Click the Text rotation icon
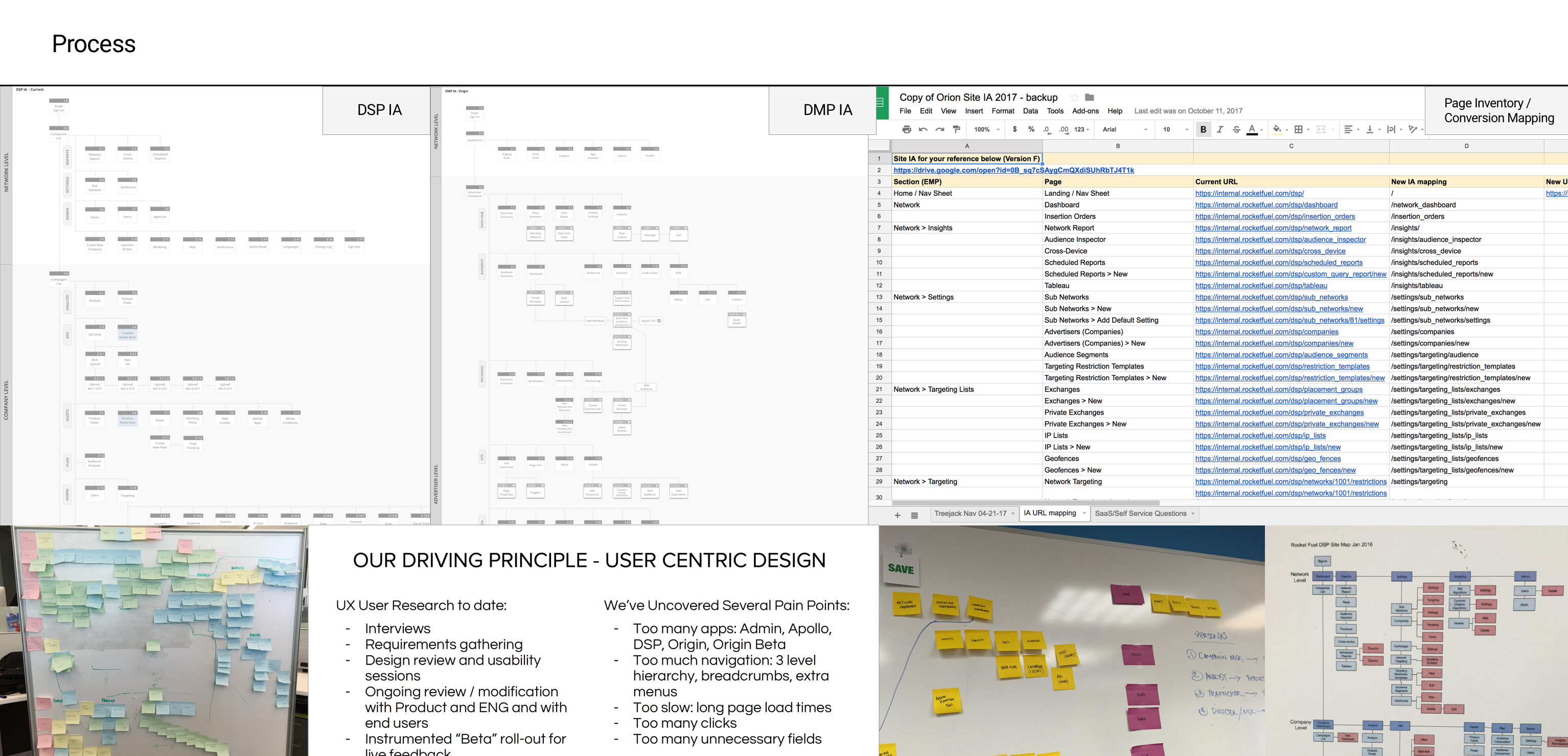The width and height of the screenshot is (1568, 756). pos(1413,129)
